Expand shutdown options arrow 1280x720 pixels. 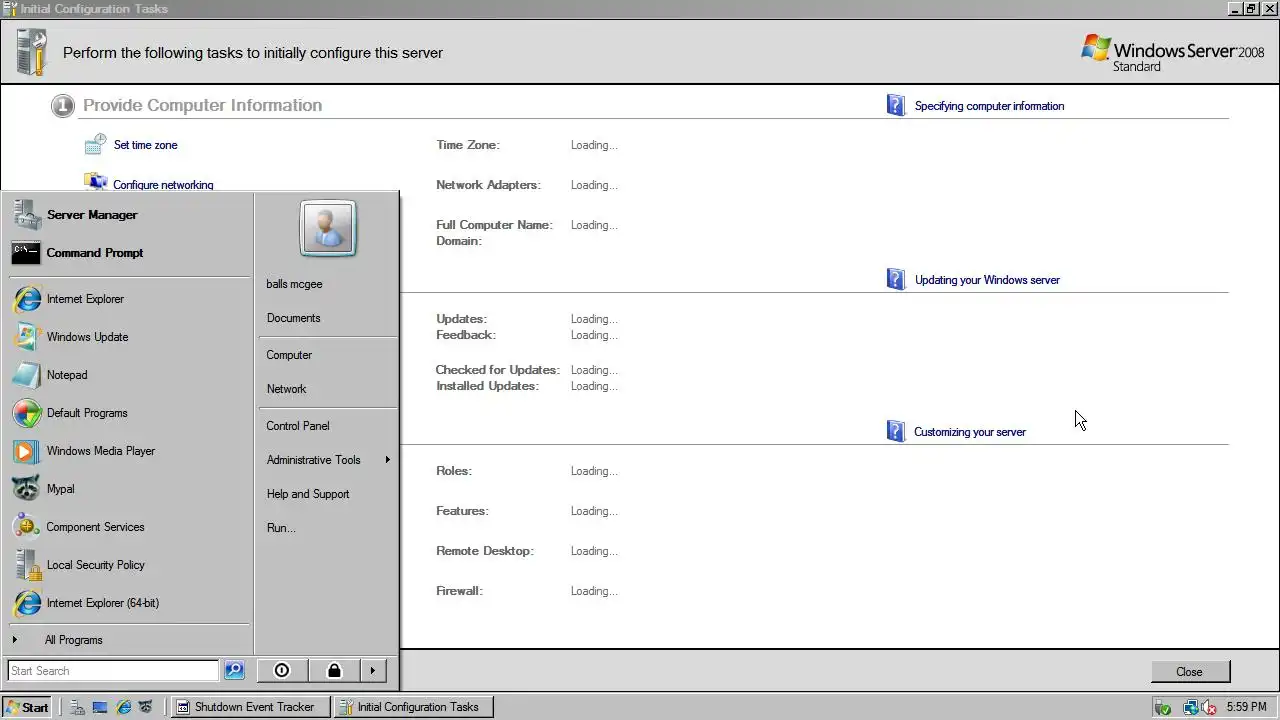click(x=372, y=671)
